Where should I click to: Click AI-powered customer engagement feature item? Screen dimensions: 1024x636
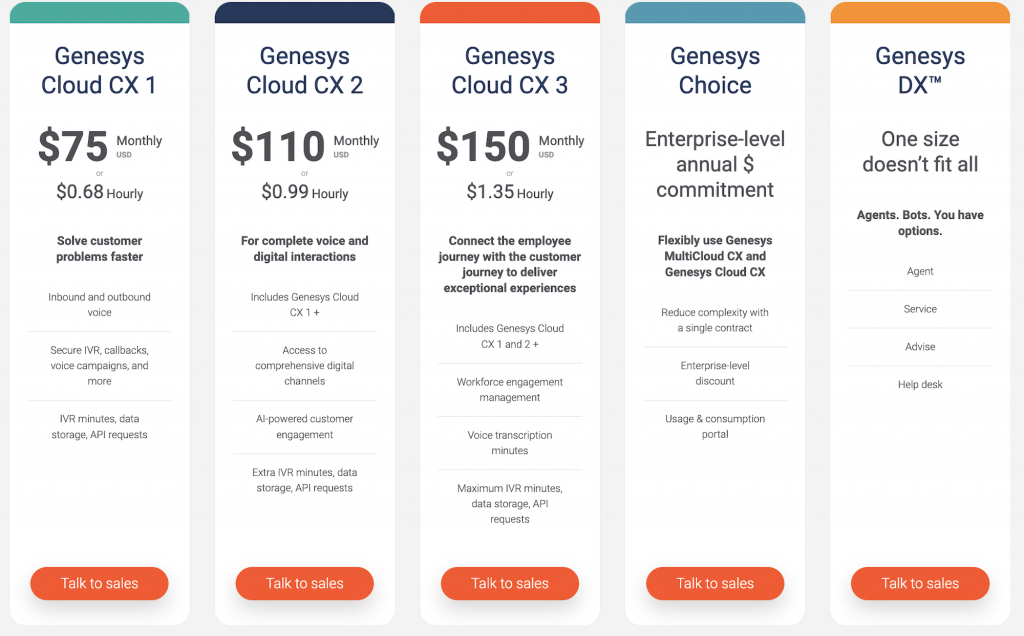[x=304, y=427]
